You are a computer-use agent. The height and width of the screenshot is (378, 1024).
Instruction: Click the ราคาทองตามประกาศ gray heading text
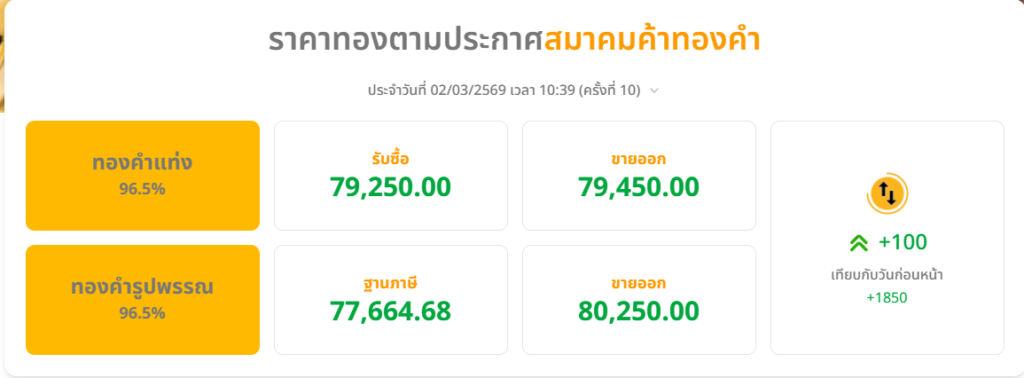[406, 41]
